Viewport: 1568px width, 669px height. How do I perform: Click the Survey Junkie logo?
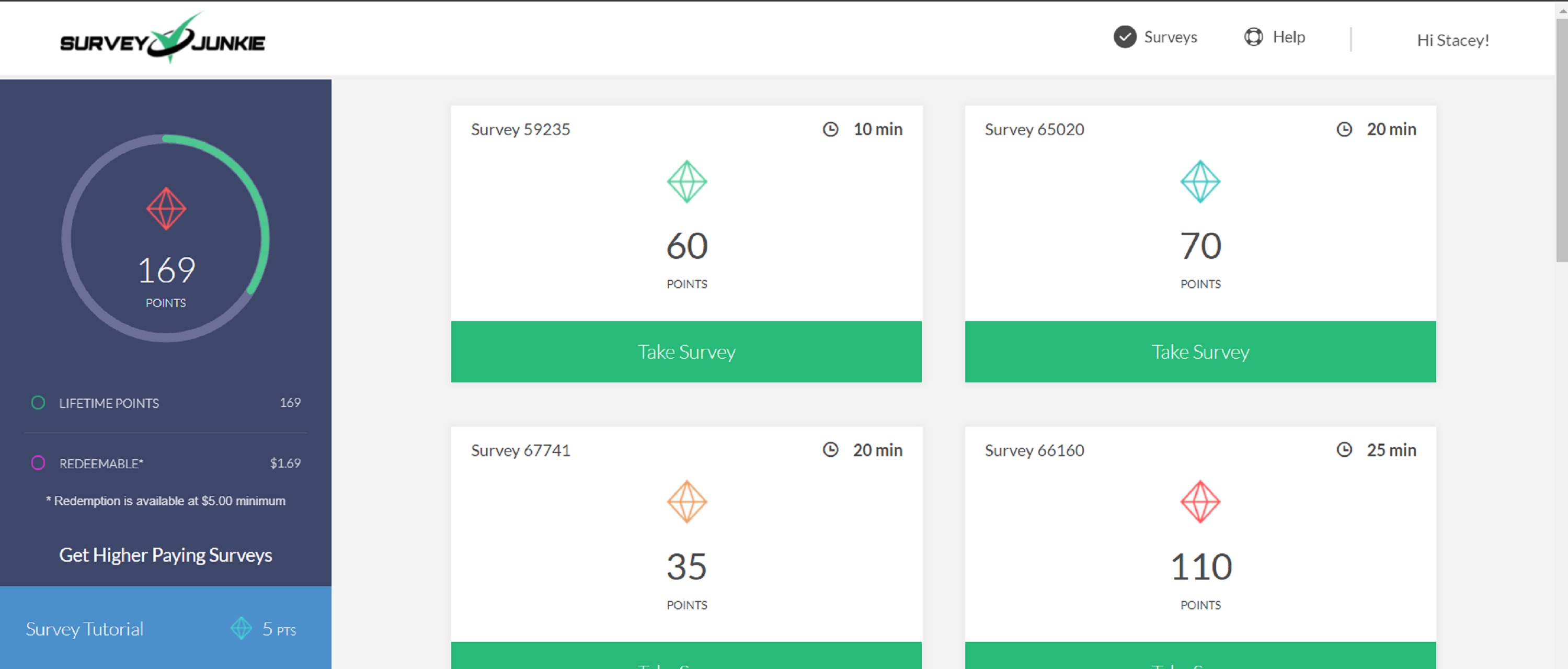click(163, 38)
